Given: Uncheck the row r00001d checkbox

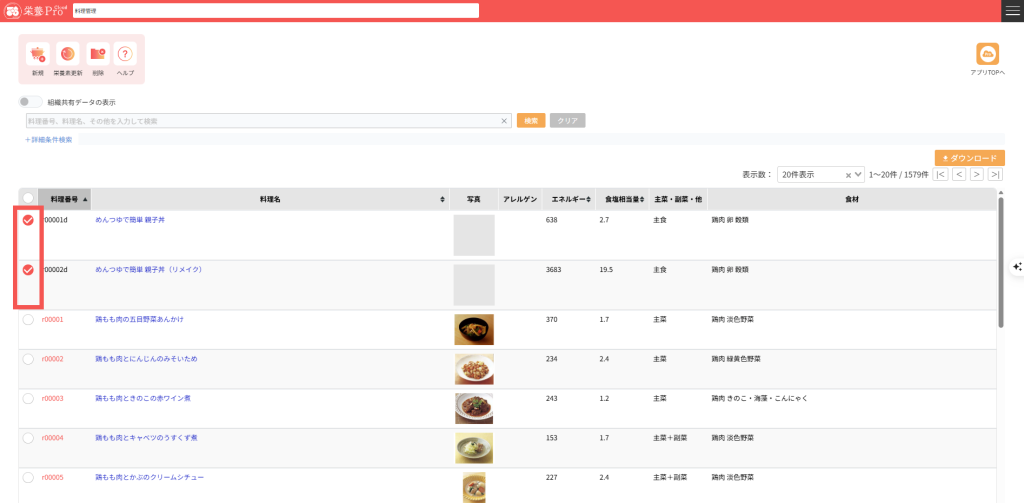Looking at the screenshot, I should click(x=28, y=220).
